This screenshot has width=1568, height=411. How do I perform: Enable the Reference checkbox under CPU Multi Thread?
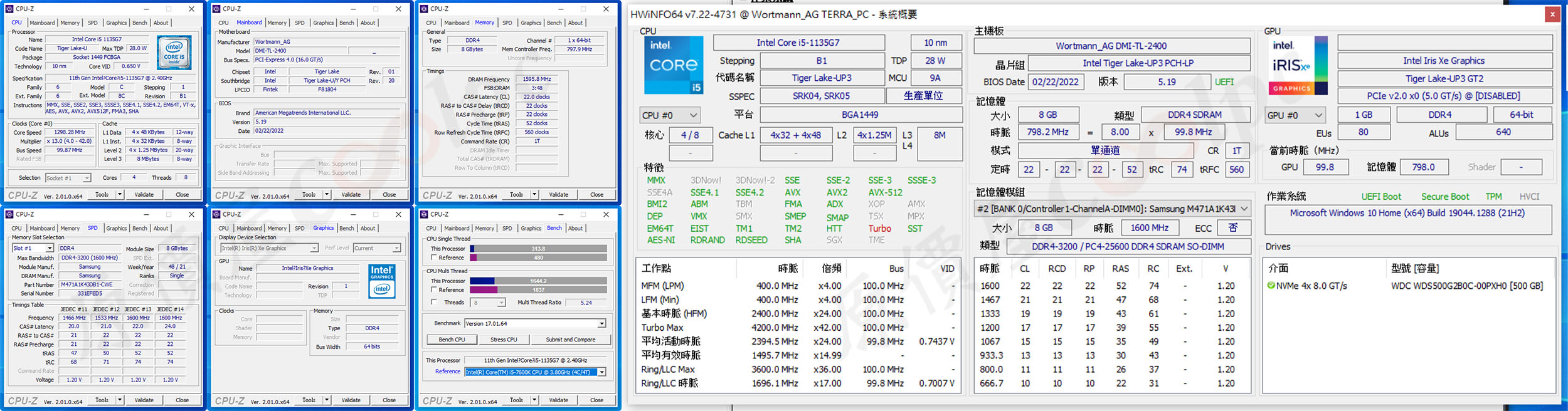(434, 290)
